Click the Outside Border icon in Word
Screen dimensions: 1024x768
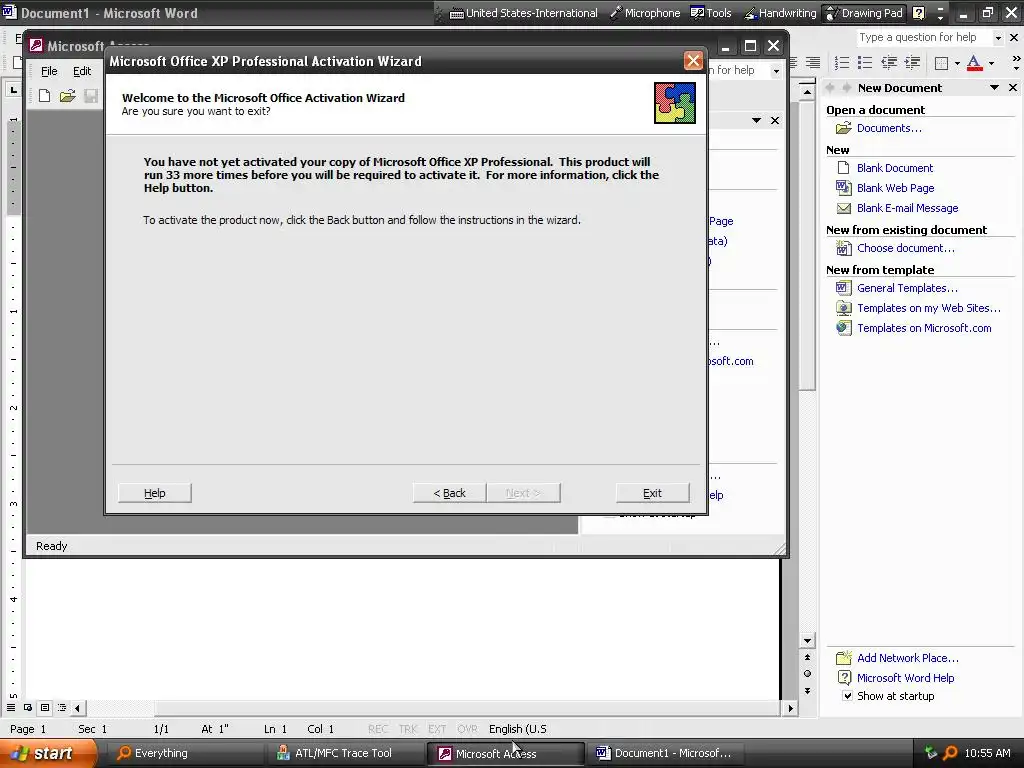(x=941, y=63)
